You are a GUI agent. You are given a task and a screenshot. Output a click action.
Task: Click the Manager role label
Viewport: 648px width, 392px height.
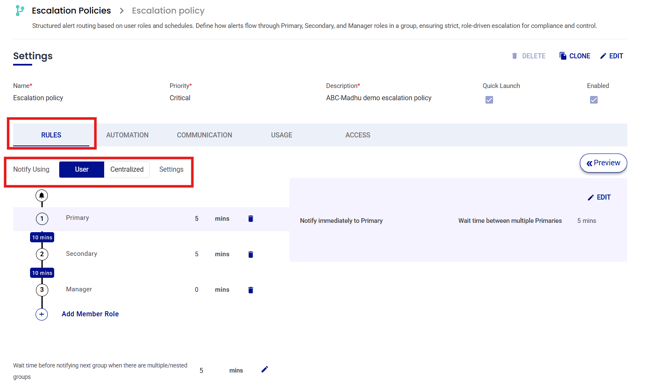pos(79,289)
